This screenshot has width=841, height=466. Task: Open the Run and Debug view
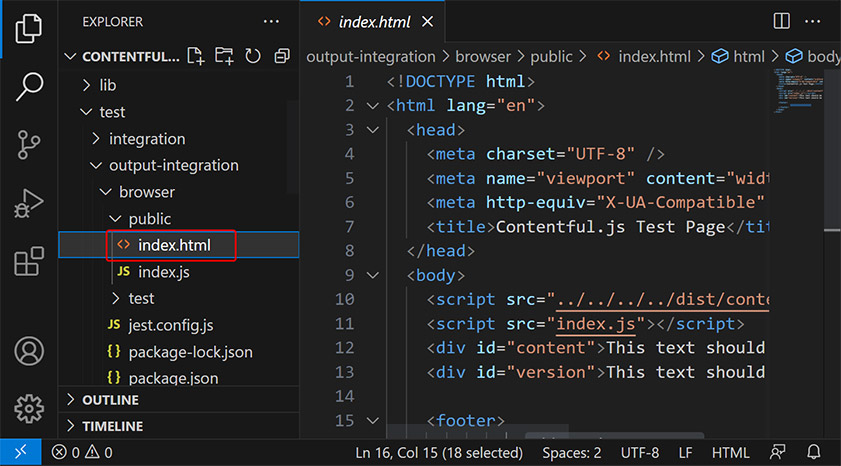[x=28, y=203]
